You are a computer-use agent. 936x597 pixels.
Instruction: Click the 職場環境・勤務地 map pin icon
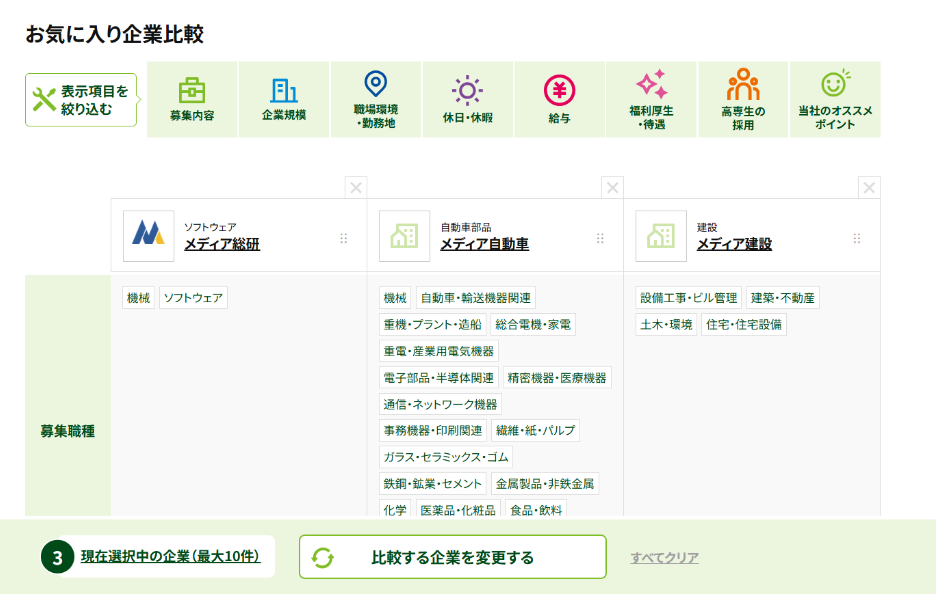pos(375,88)
